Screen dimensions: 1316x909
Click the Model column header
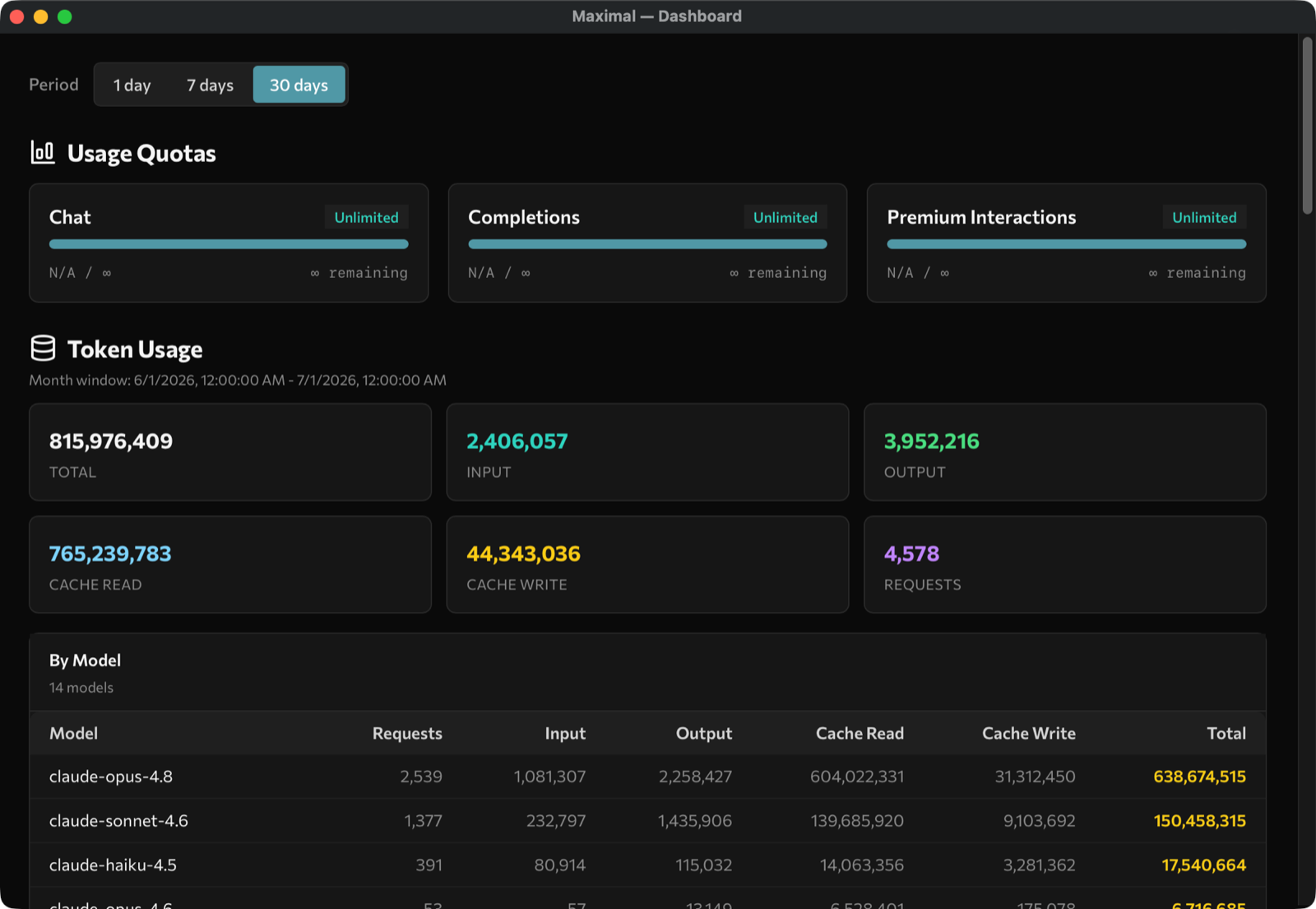click(73, 733)
